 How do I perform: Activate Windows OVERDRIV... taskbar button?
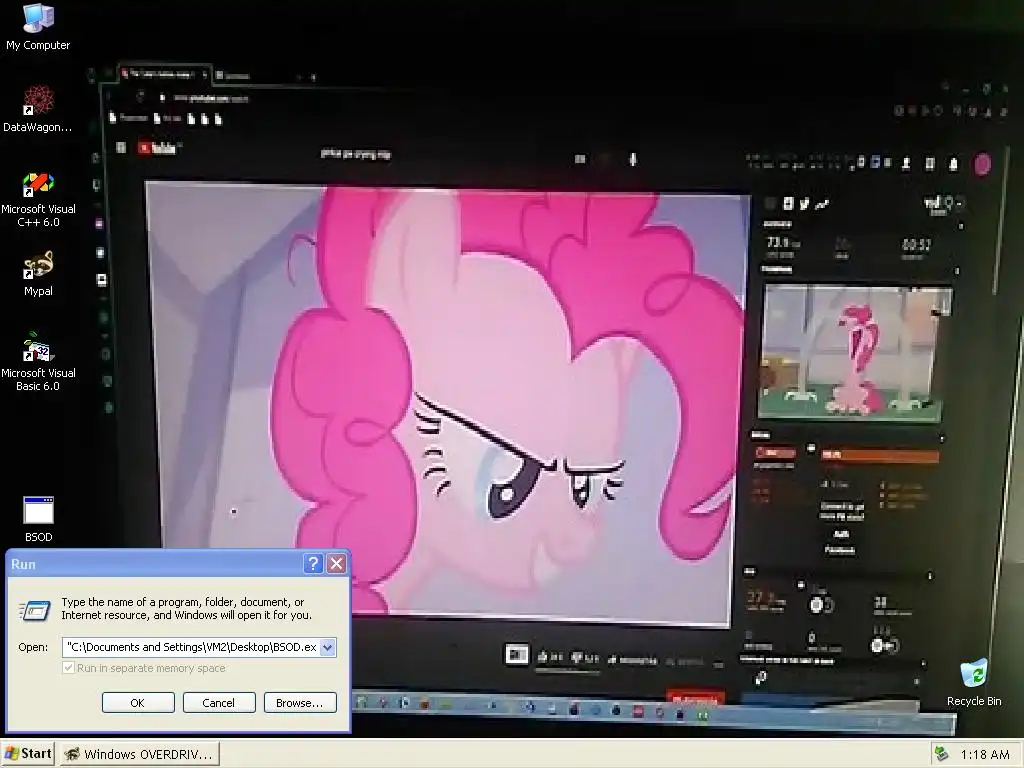point(140,754)
